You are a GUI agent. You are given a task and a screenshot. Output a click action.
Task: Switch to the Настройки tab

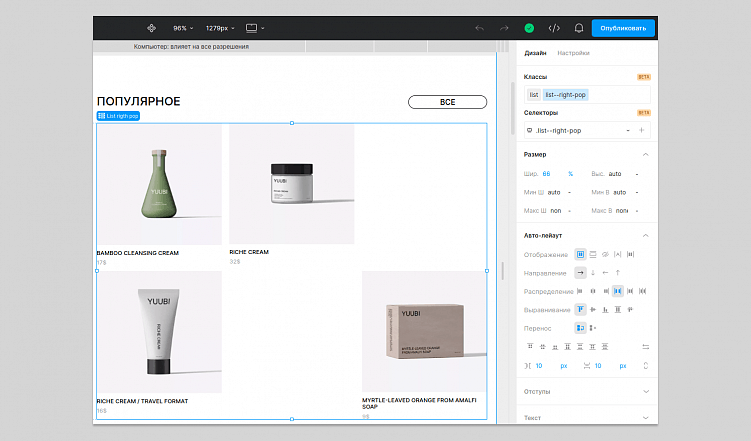(573, 53)
